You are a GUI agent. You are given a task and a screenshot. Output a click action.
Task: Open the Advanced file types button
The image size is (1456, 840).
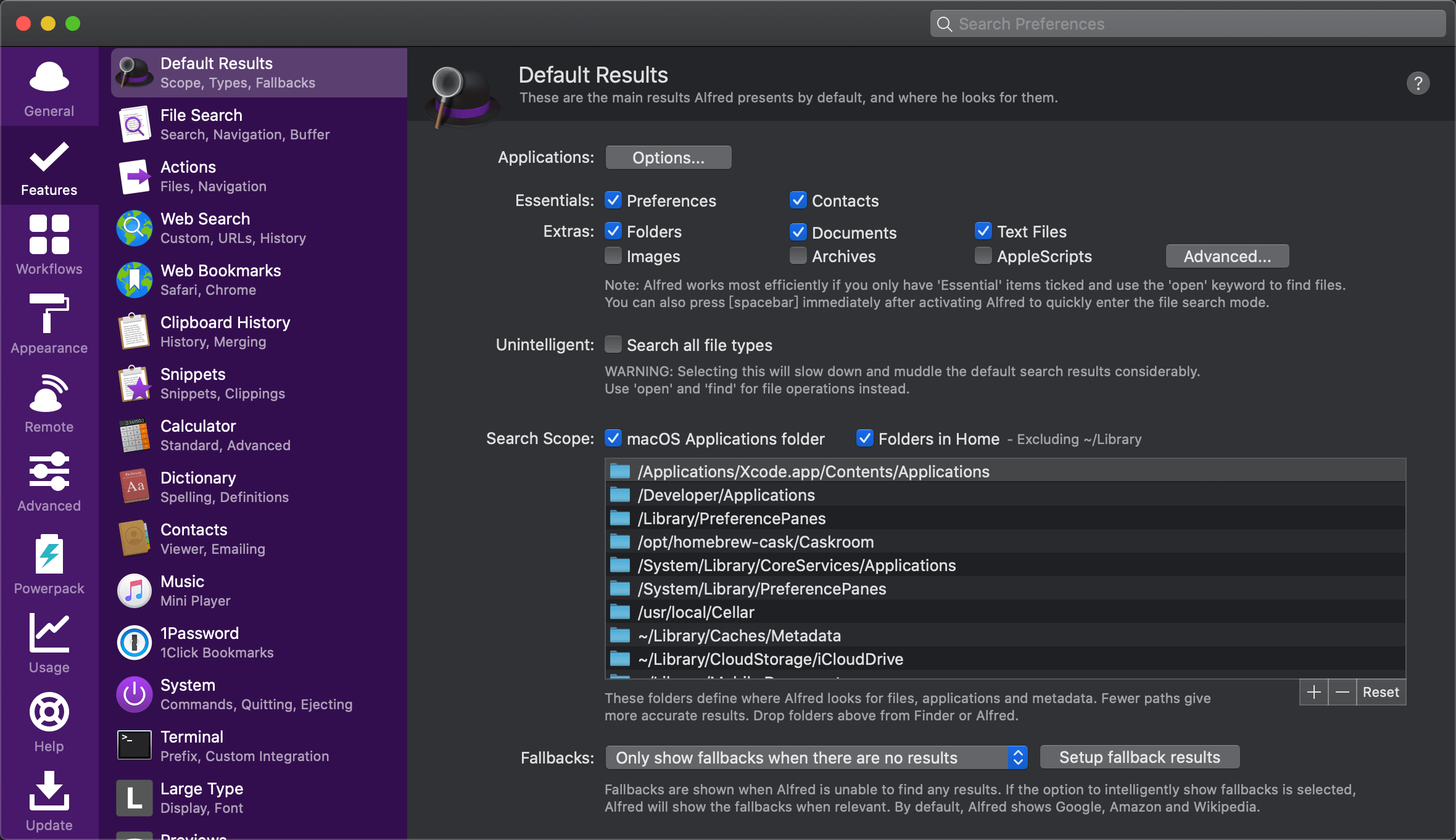pos(1227,256)
